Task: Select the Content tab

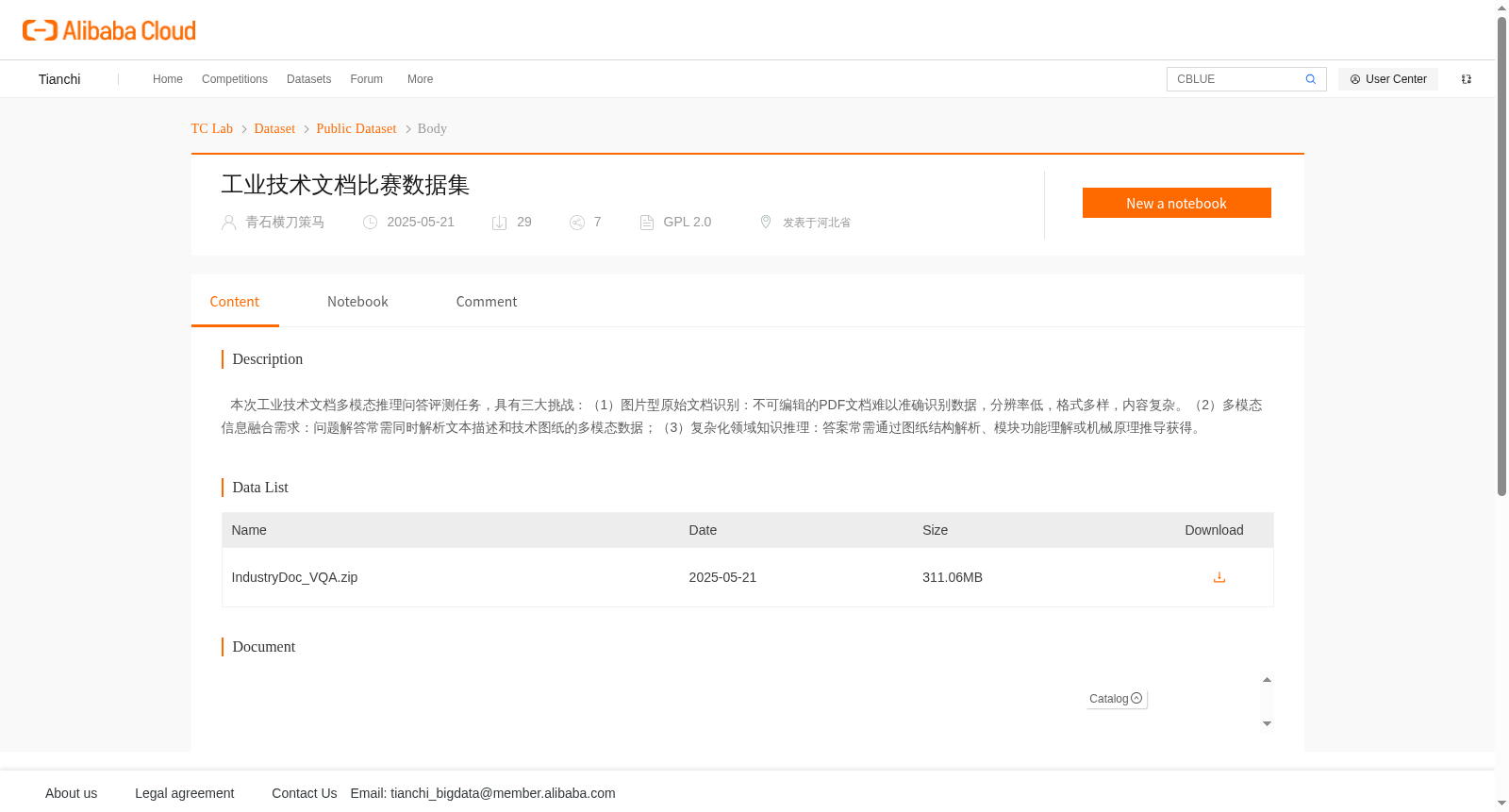Action: tap(235, 302)
